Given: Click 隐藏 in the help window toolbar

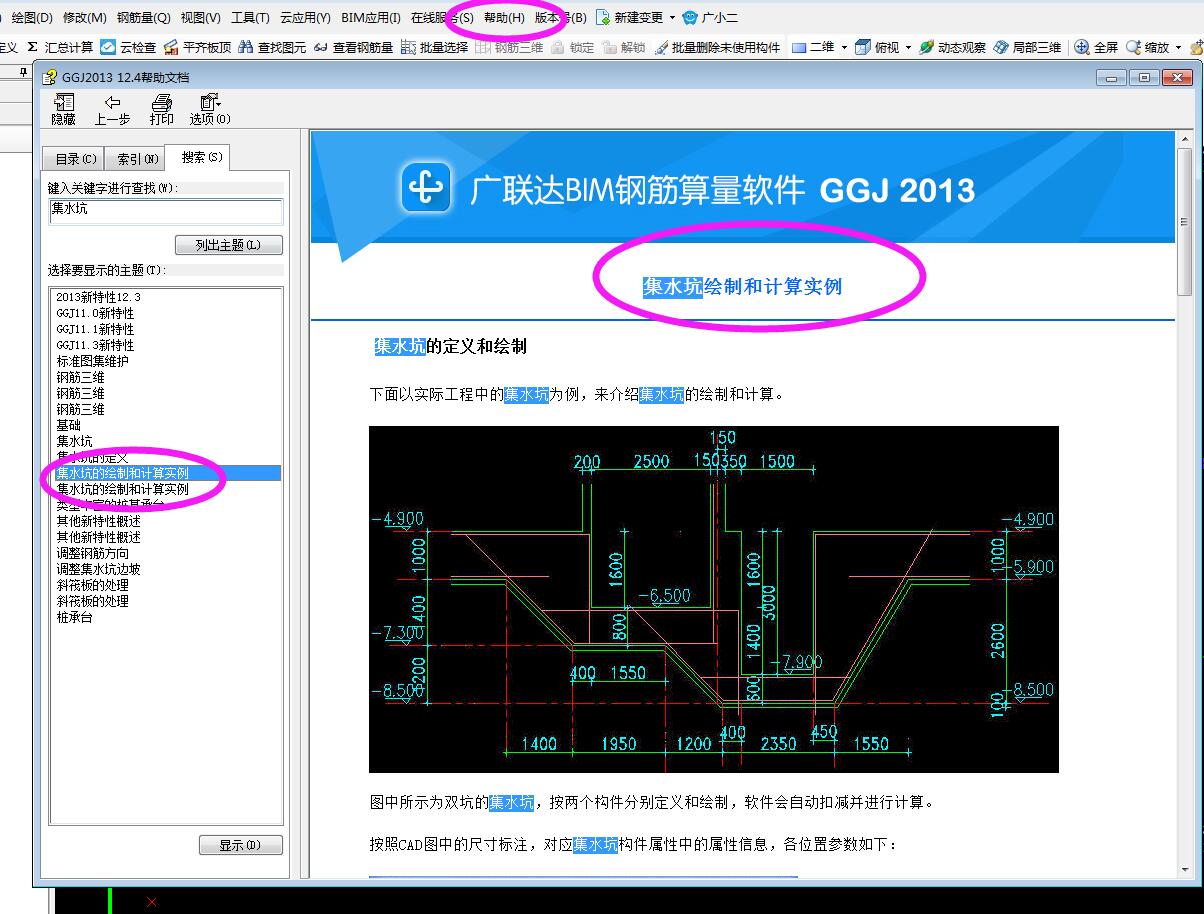Looking at the screenshot, I should click(63, 110).
